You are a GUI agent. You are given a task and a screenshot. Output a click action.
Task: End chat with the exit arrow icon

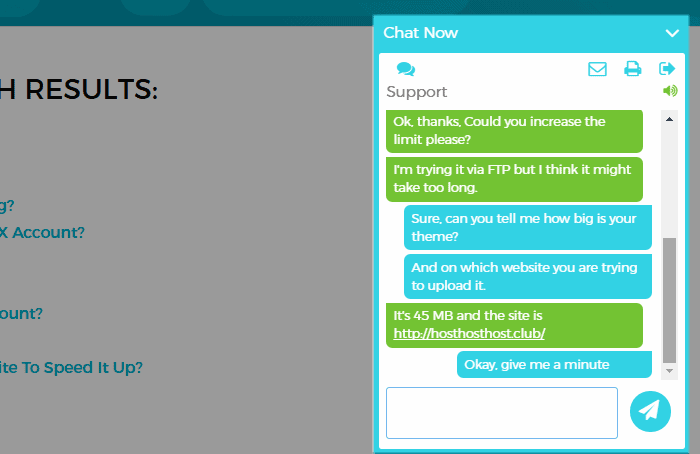coord(667,69)
